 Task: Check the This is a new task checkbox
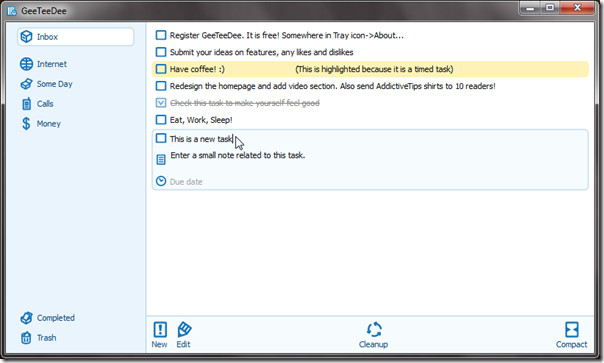pyautogui.click(x=161, y=138)
